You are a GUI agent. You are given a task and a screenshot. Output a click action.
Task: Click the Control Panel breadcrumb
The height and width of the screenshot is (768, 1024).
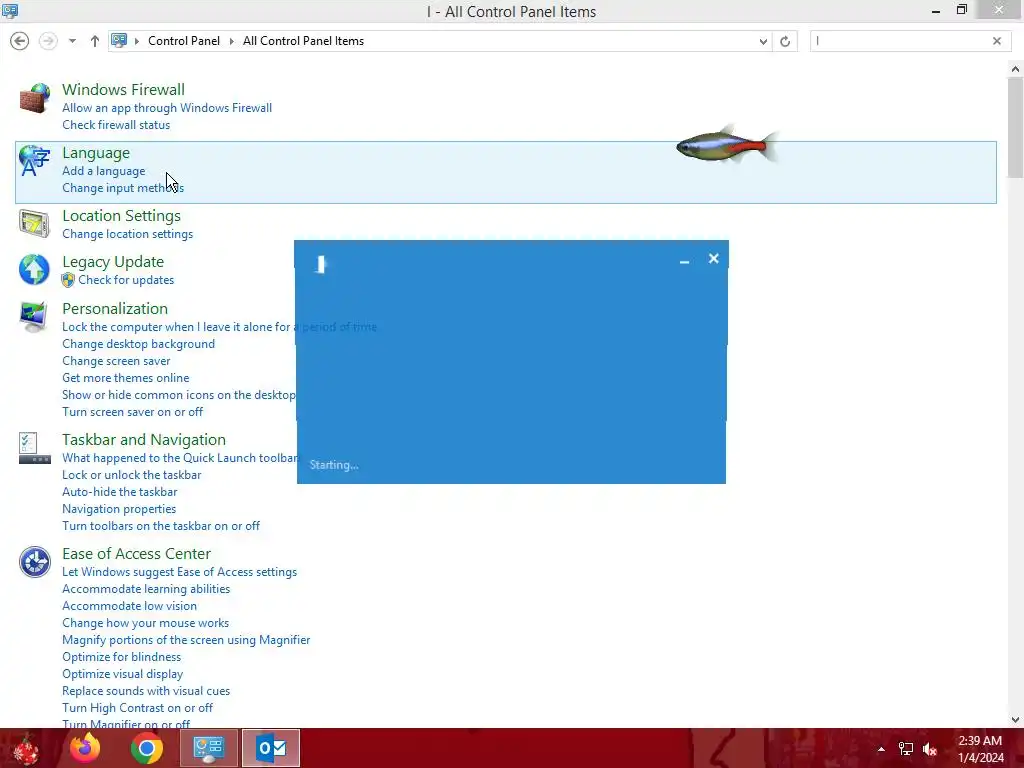[184, 40]
